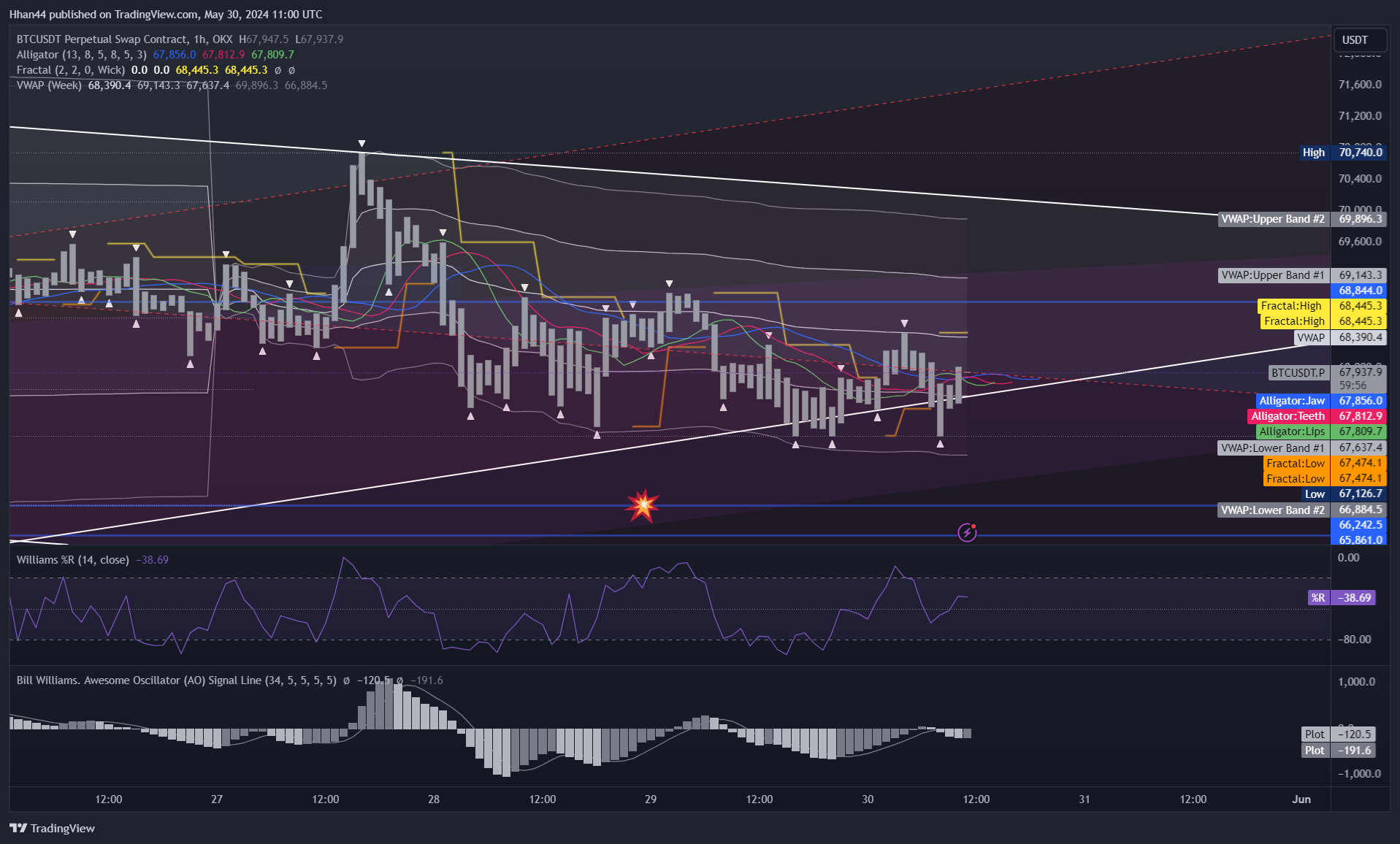The height and width of the screenshot is (844, 1400).
Task: Click the TradingView logo at bottom left
Action: [52, 828]
